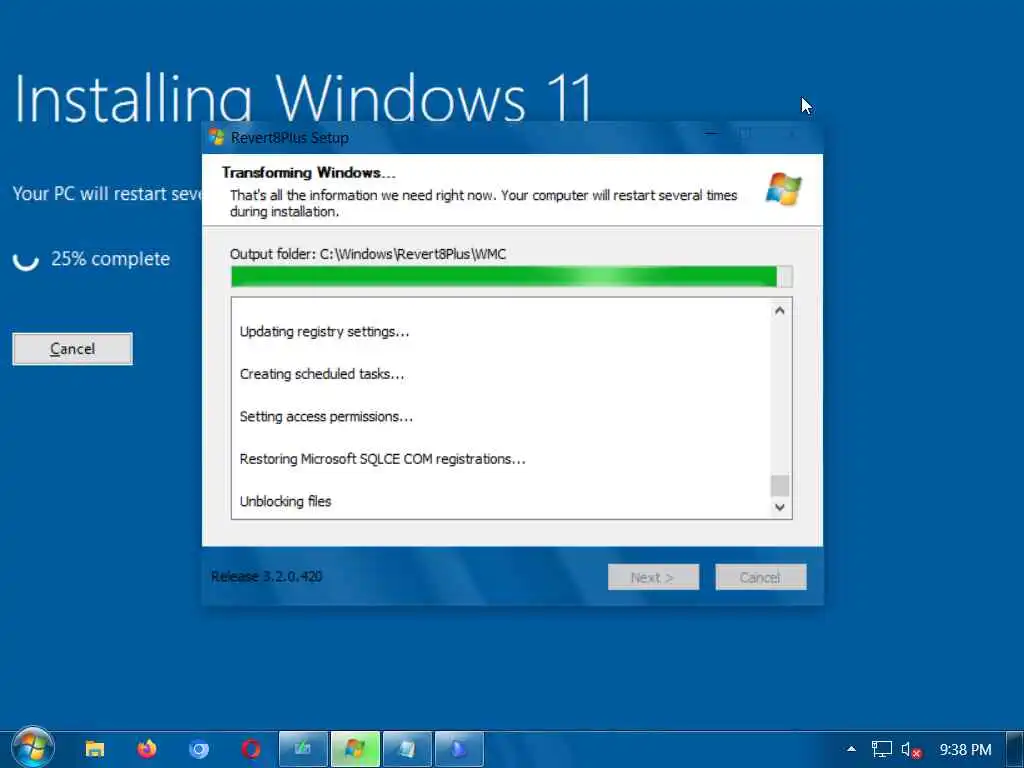1024x768 pixels.
Task: Click the green installation progress bar
Action: [511, 277]
